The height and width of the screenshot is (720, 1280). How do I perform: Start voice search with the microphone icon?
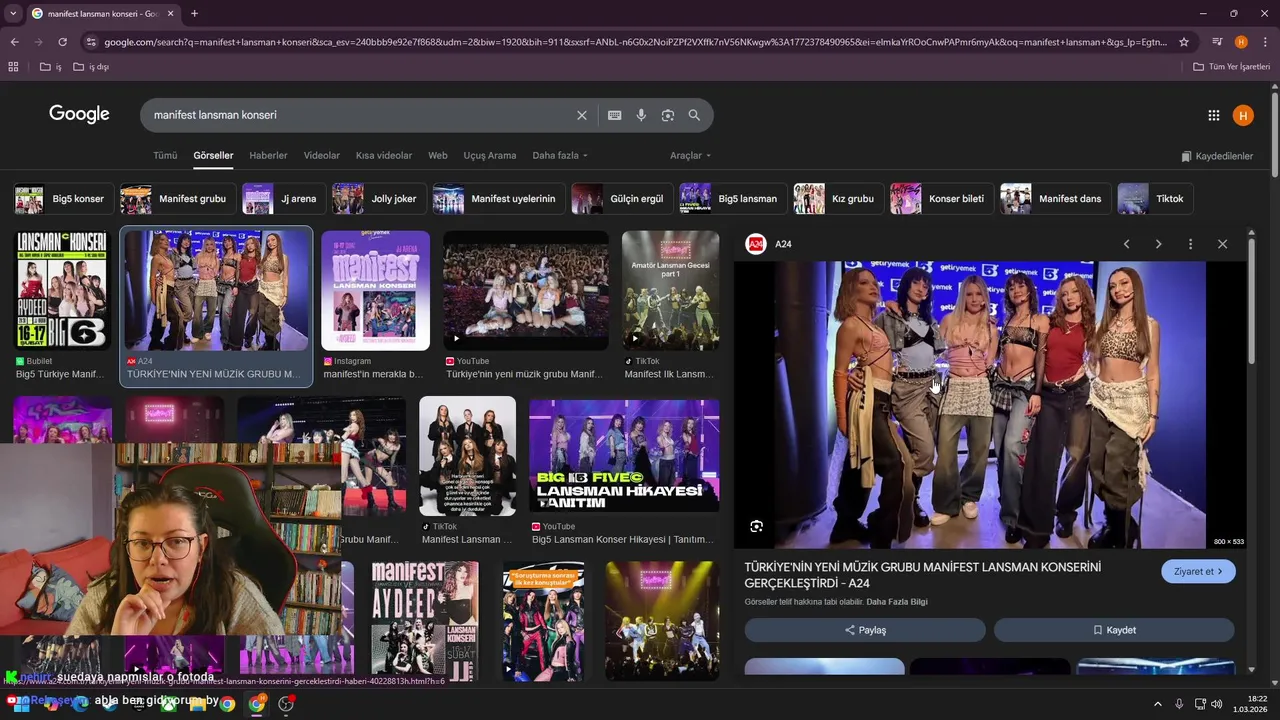641,115
